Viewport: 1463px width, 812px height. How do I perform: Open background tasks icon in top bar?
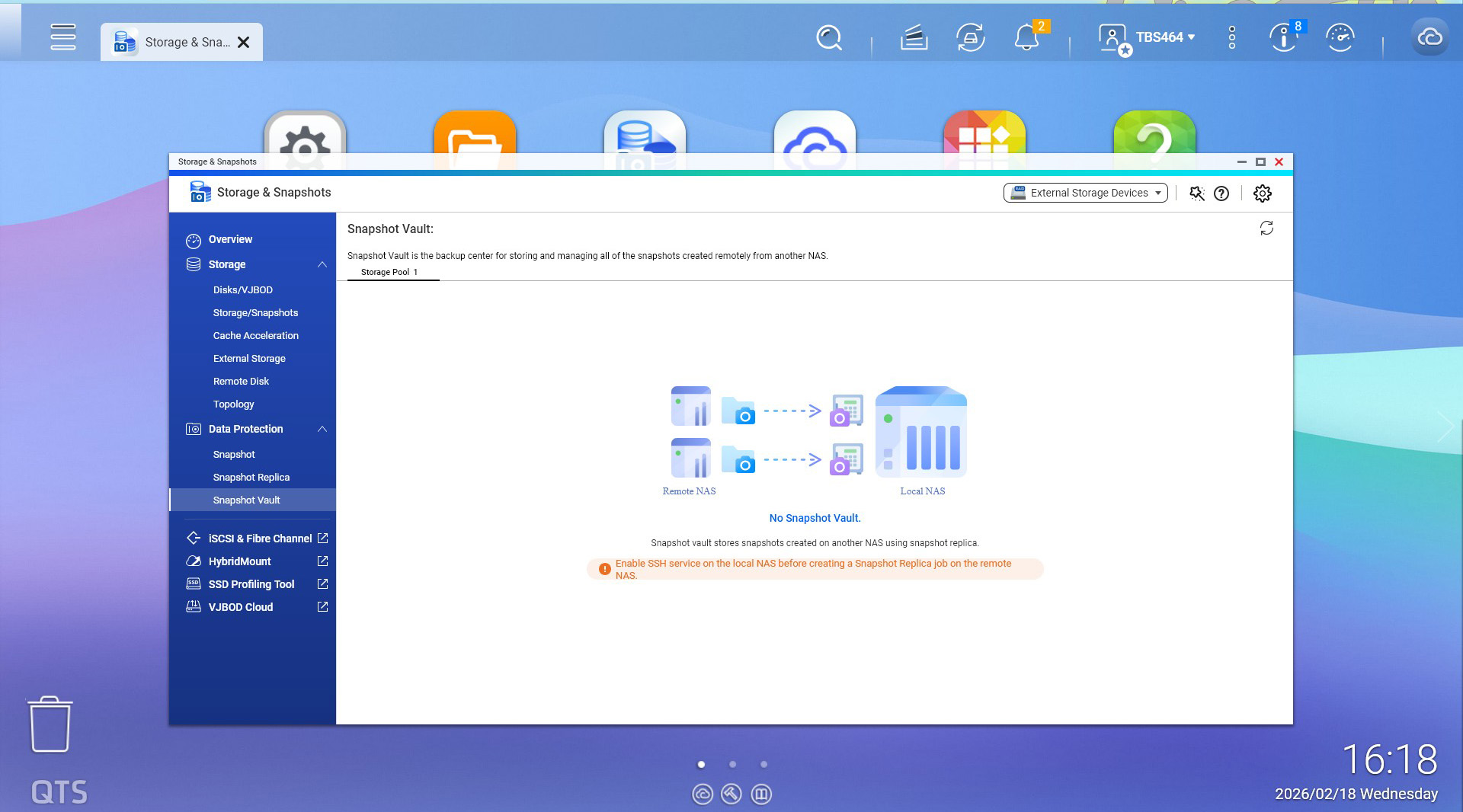(914, 37)
